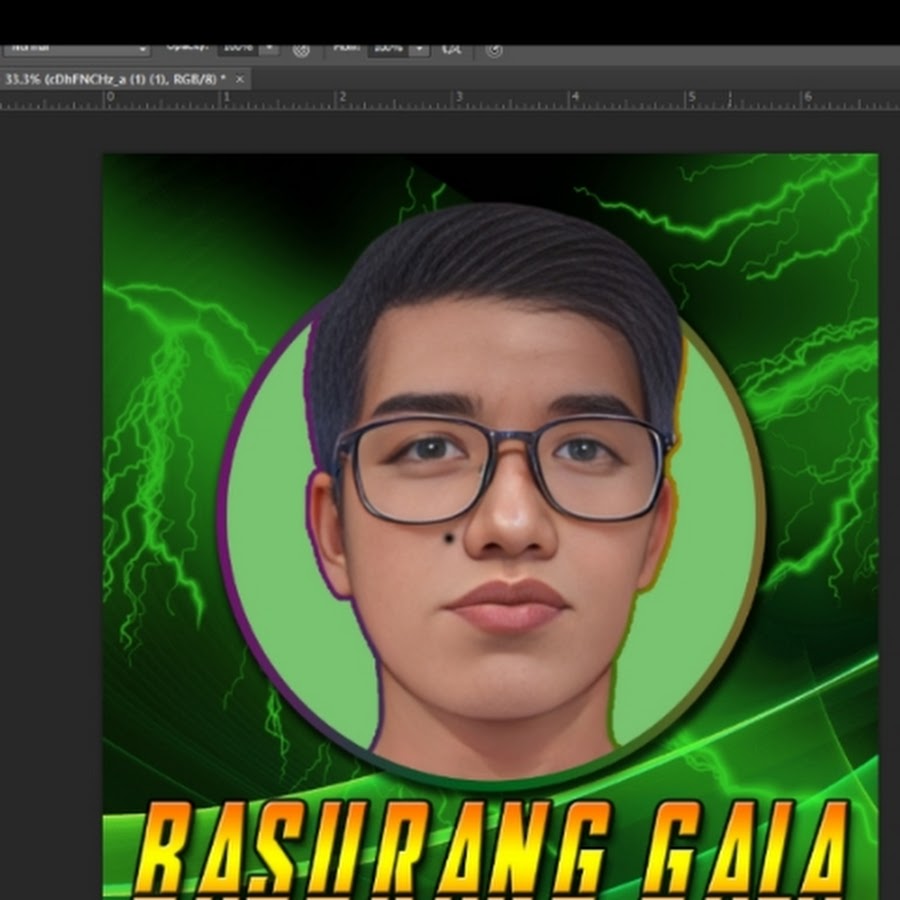Open the Normal blend mode dropdown
Viewport: 900px width, 900px height.
[x=76, y=49]
